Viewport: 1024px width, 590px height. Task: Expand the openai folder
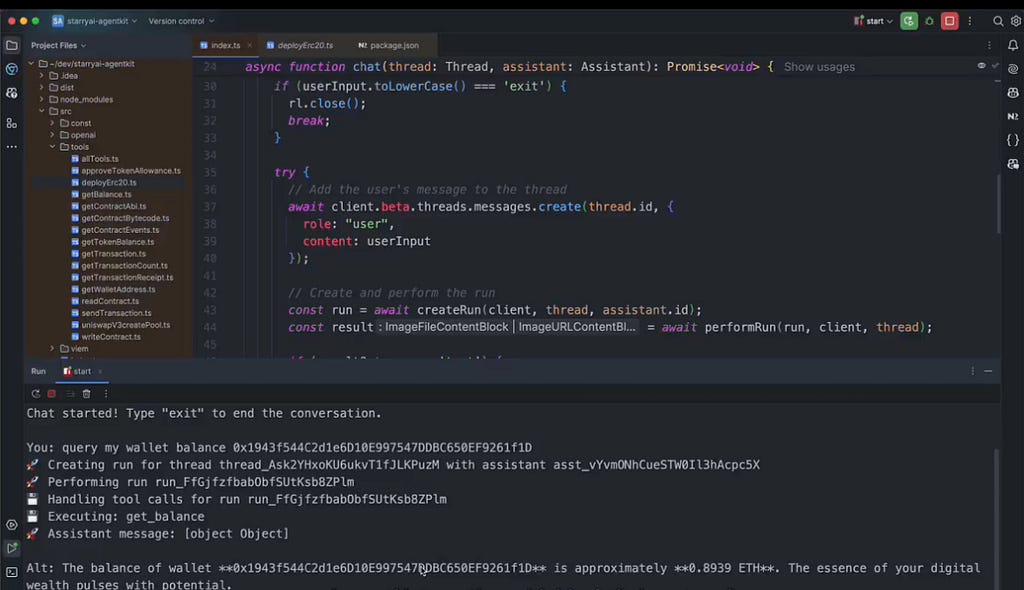pyautogui.click(x=52, y=135)
